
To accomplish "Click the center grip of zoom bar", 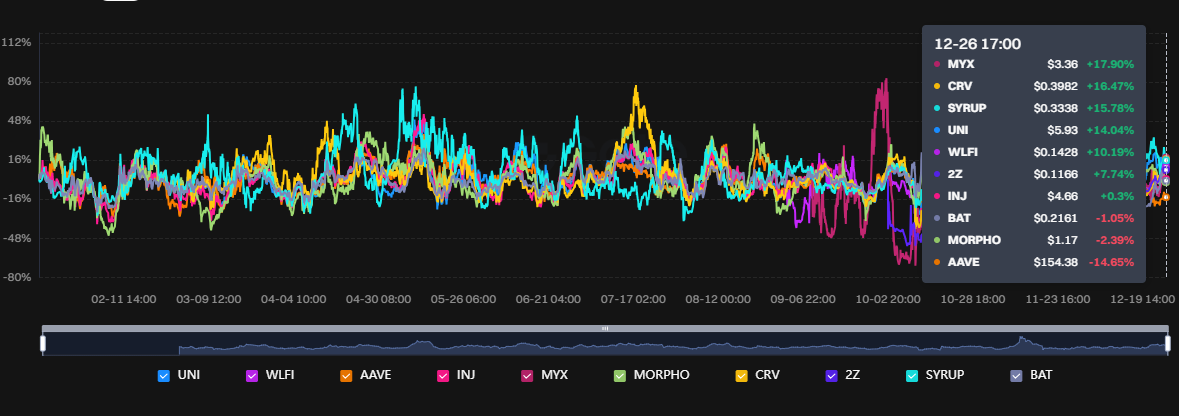I will (x=605, y=329).
